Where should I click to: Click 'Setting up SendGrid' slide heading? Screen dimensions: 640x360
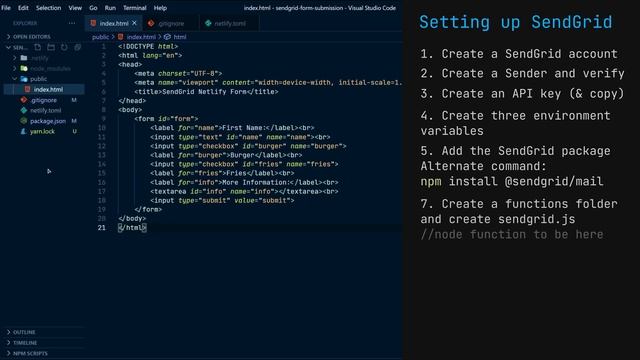516,22
